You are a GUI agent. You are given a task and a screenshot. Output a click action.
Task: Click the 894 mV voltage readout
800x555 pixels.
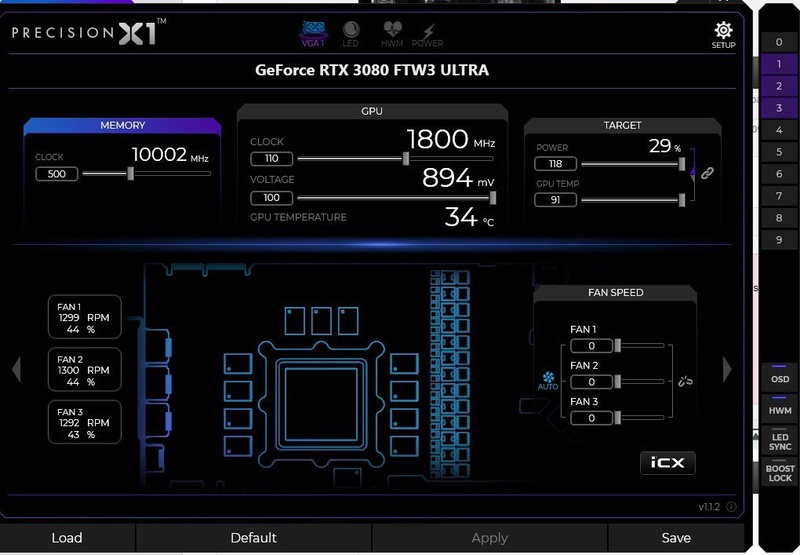point(458,178)
